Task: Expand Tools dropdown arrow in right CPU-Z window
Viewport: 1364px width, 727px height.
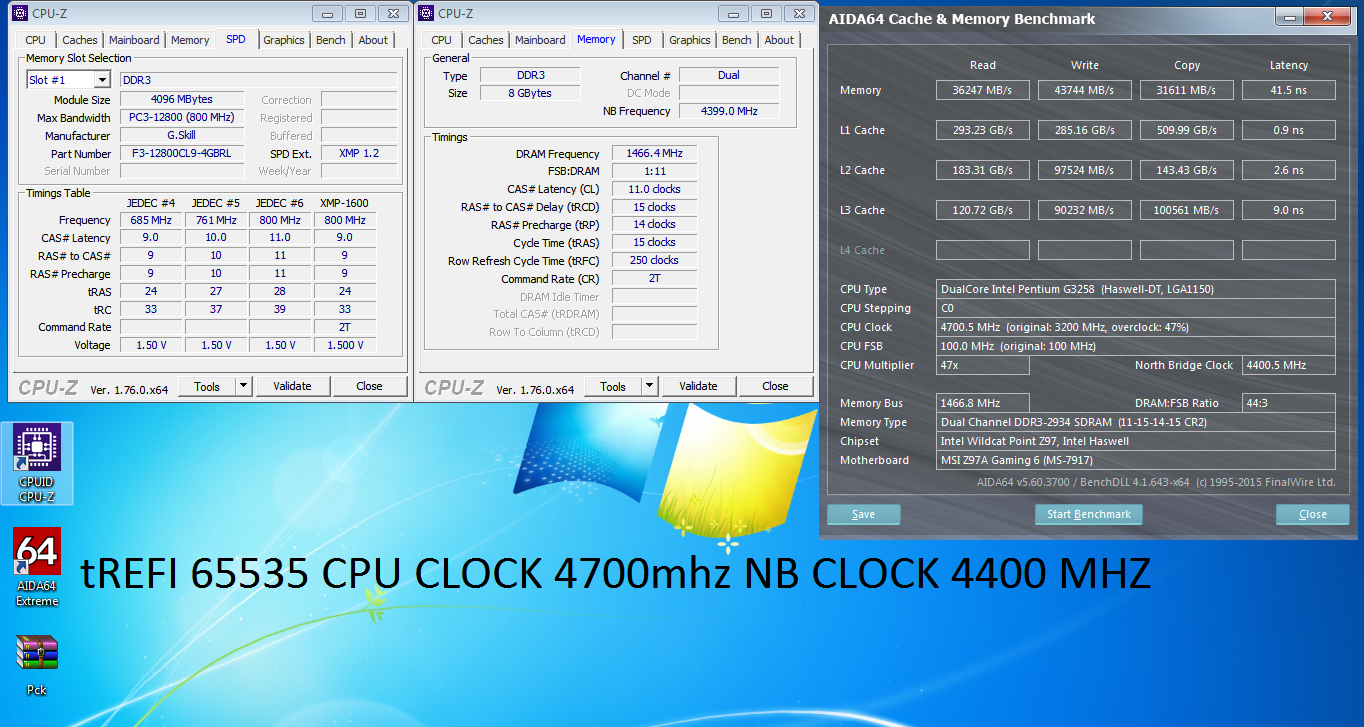Action: tap(649, 386)
